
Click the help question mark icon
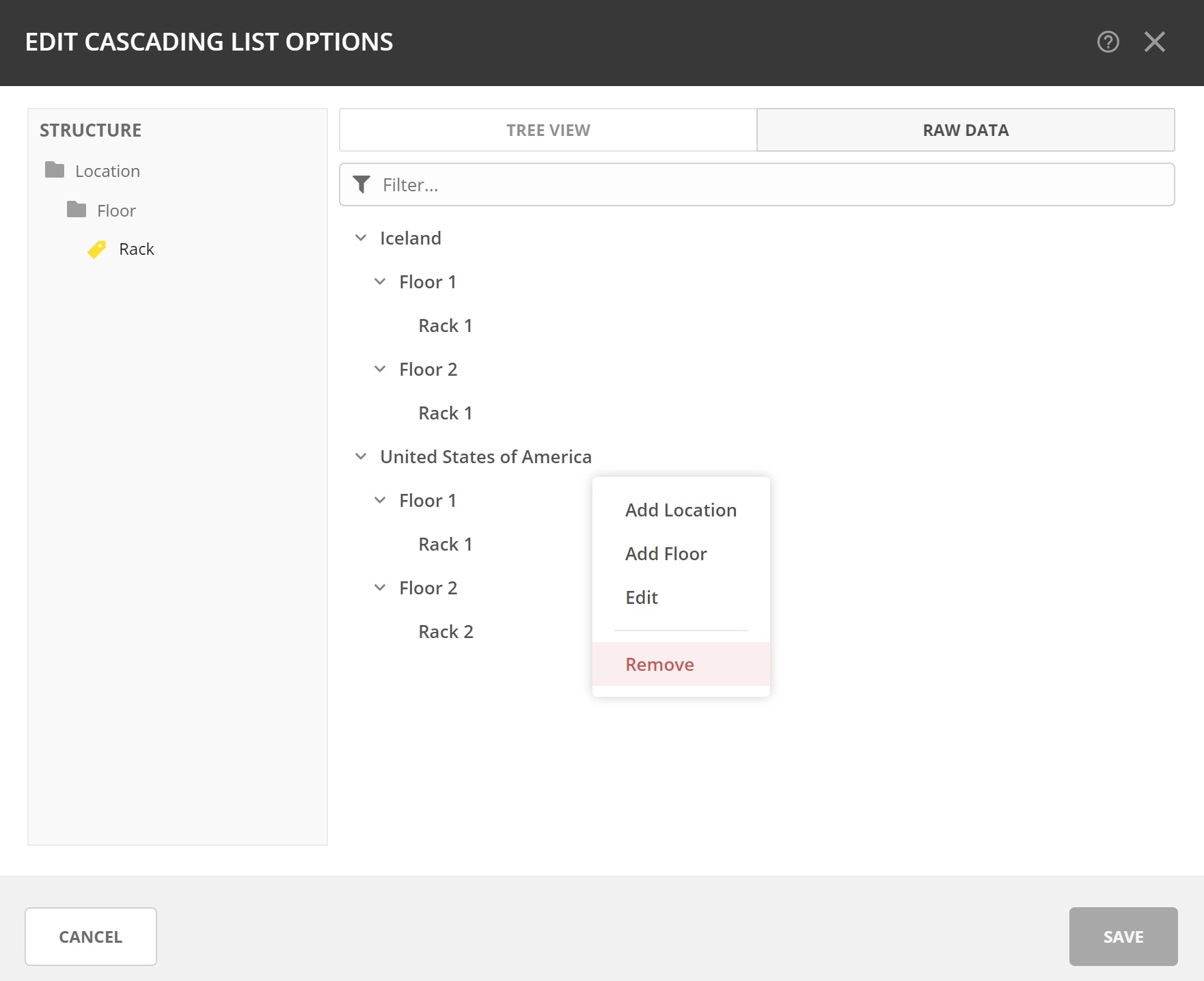1108,42
